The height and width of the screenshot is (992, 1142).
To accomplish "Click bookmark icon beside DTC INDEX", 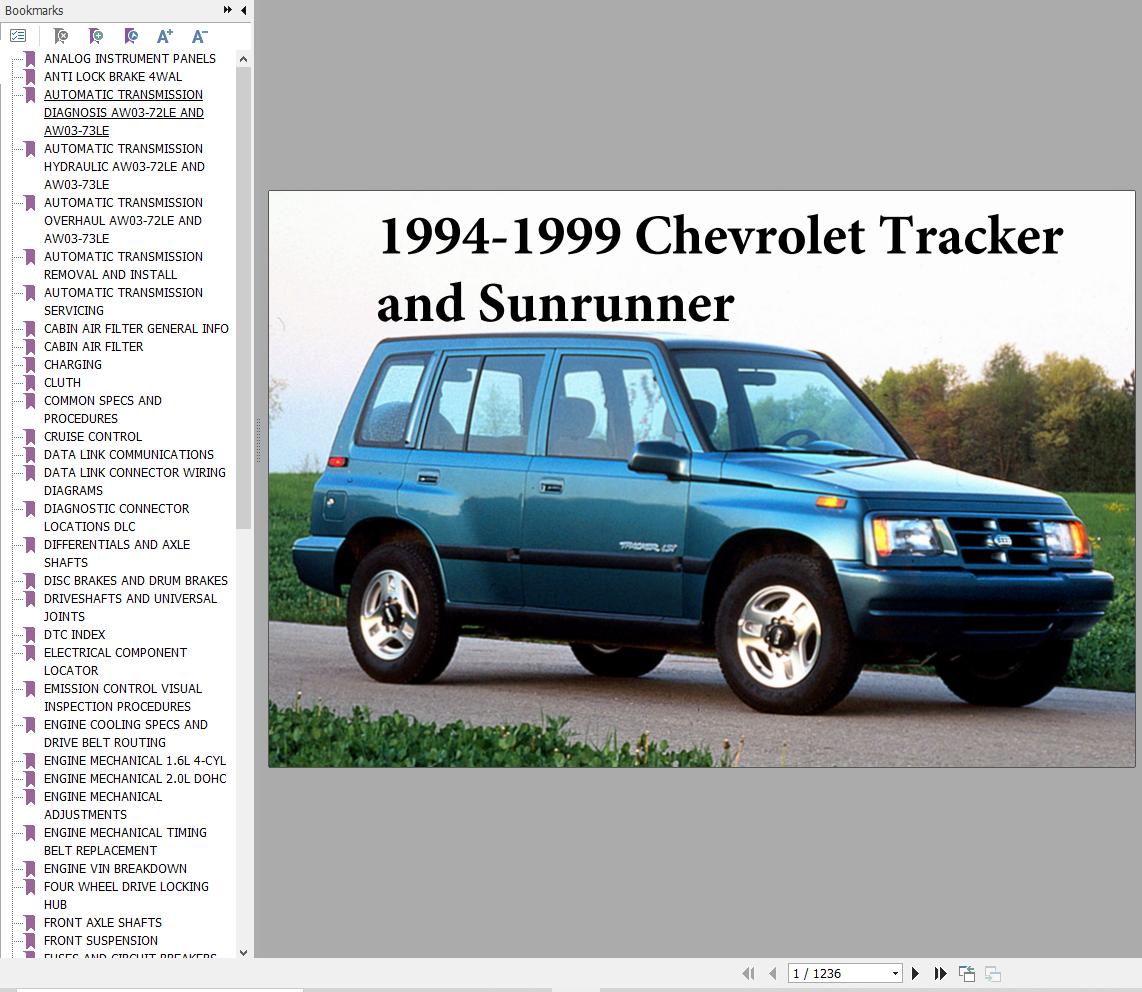I will [x=30, y=634].
